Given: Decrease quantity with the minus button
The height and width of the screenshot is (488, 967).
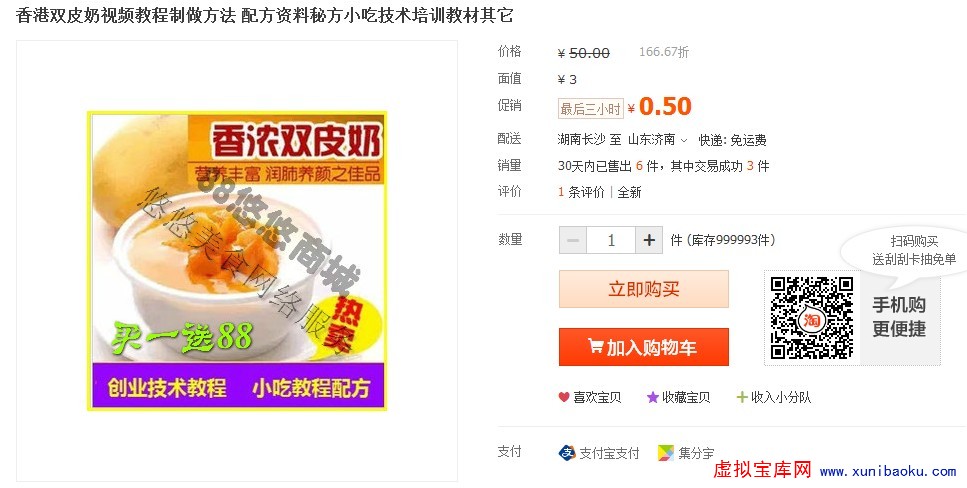Looking at the screenshot, I should click(572, 240).
